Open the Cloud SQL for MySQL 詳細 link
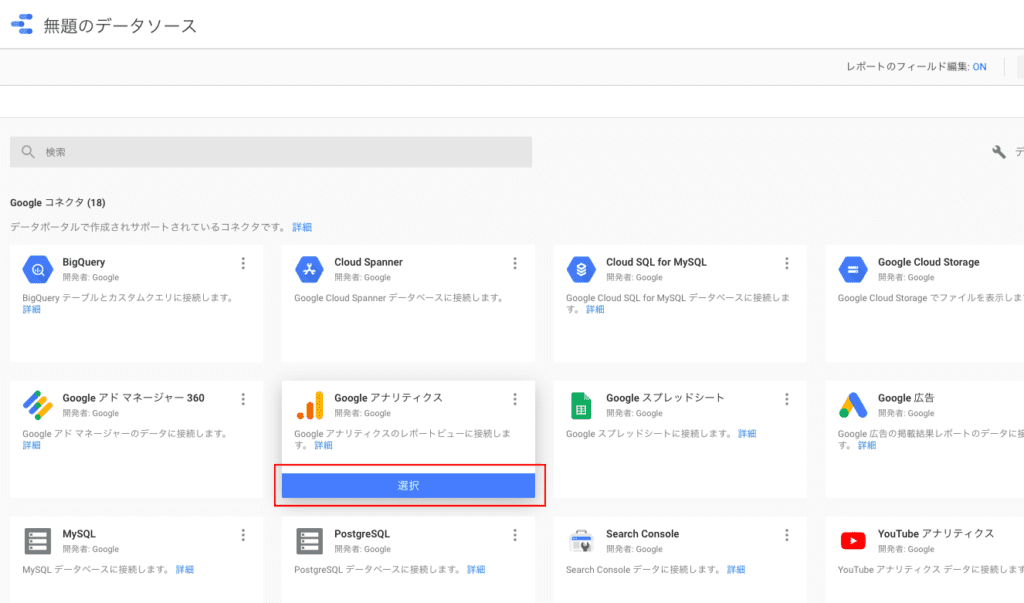 (x=595, y=310)
